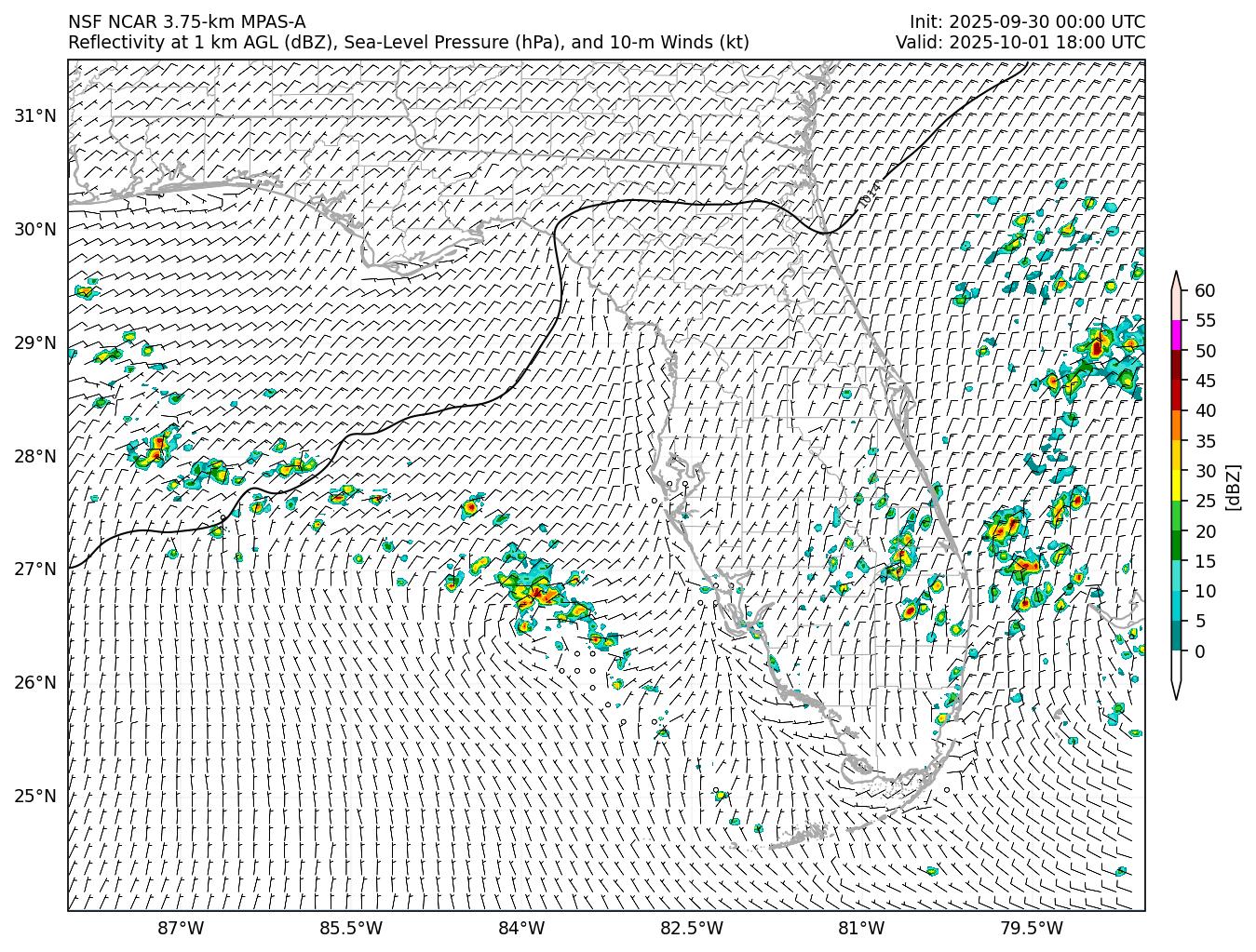Select the 25°N latitude tick label
This screenshot has height=952, width=1256.
(x=35, y=797)
